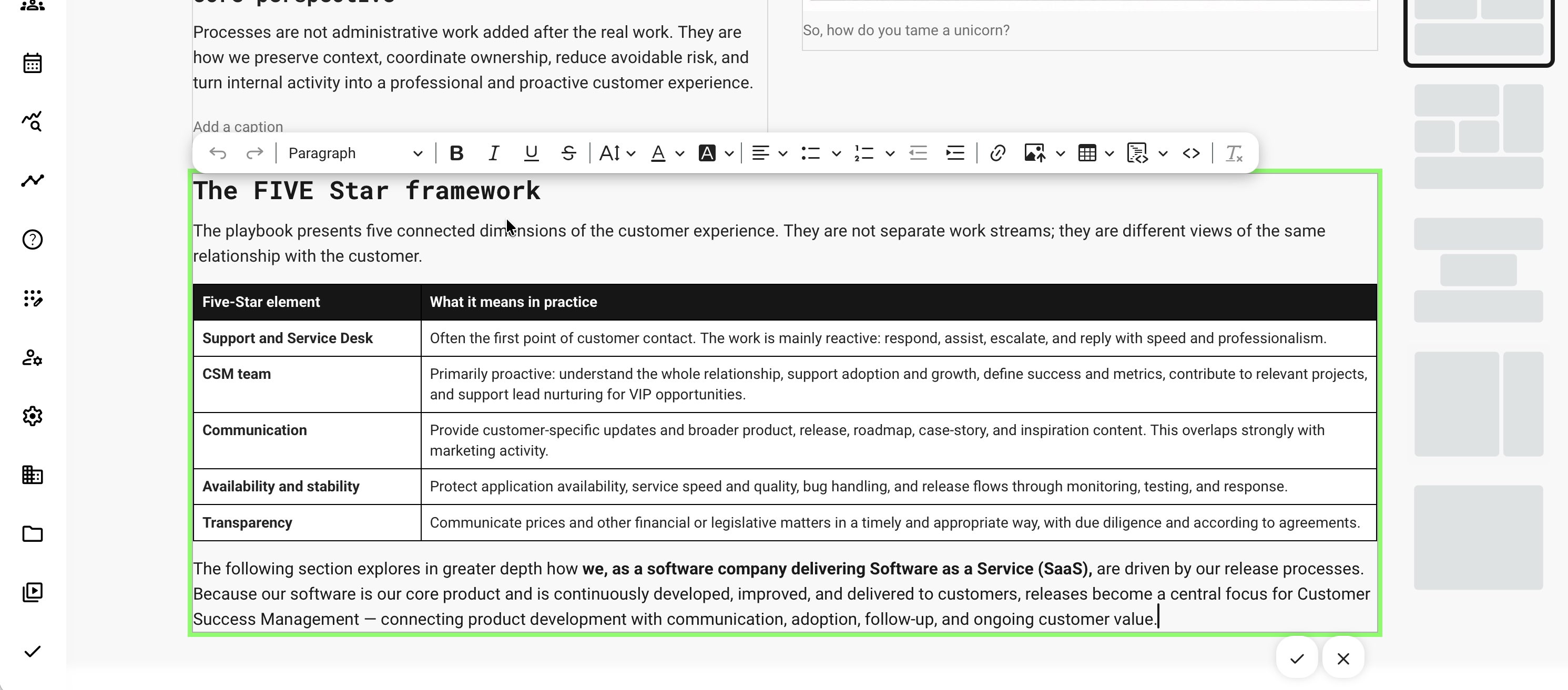Open the font size dropdown
This screenshot has height=690, width=1568.
click(617, 153)
